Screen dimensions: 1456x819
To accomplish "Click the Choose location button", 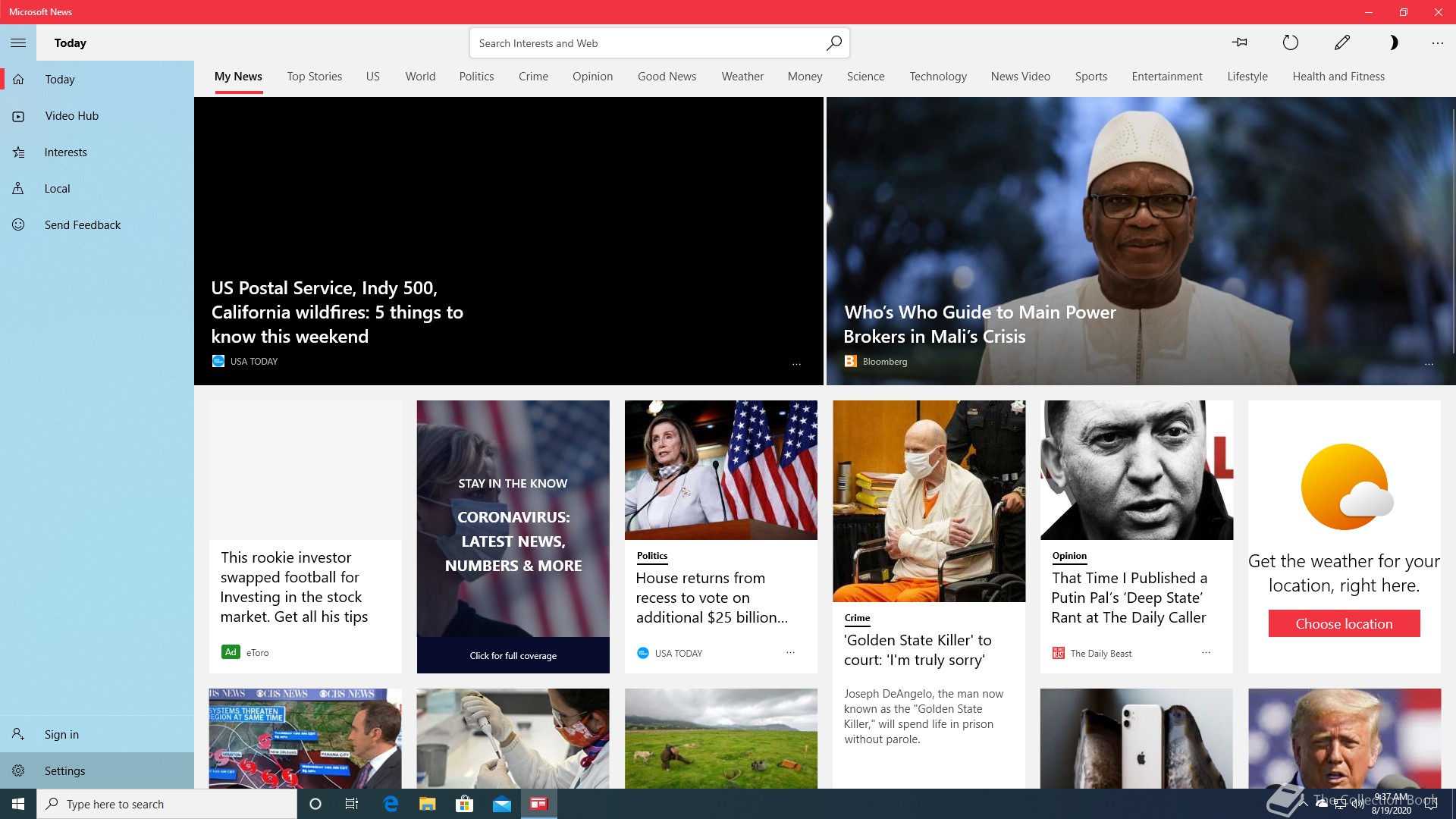I will 1344,623.
